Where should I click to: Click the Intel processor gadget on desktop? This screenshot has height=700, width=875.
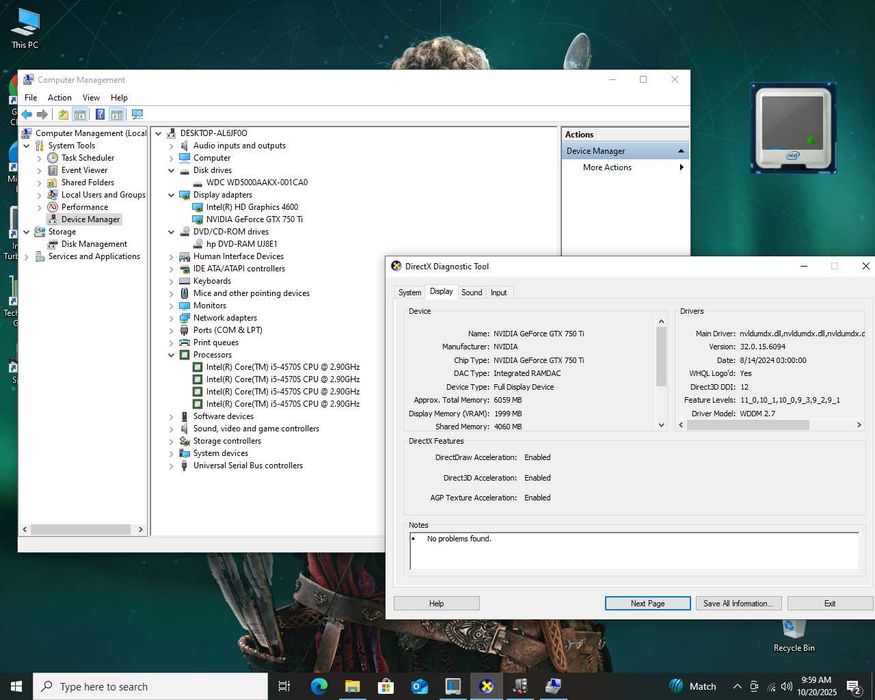793,128
